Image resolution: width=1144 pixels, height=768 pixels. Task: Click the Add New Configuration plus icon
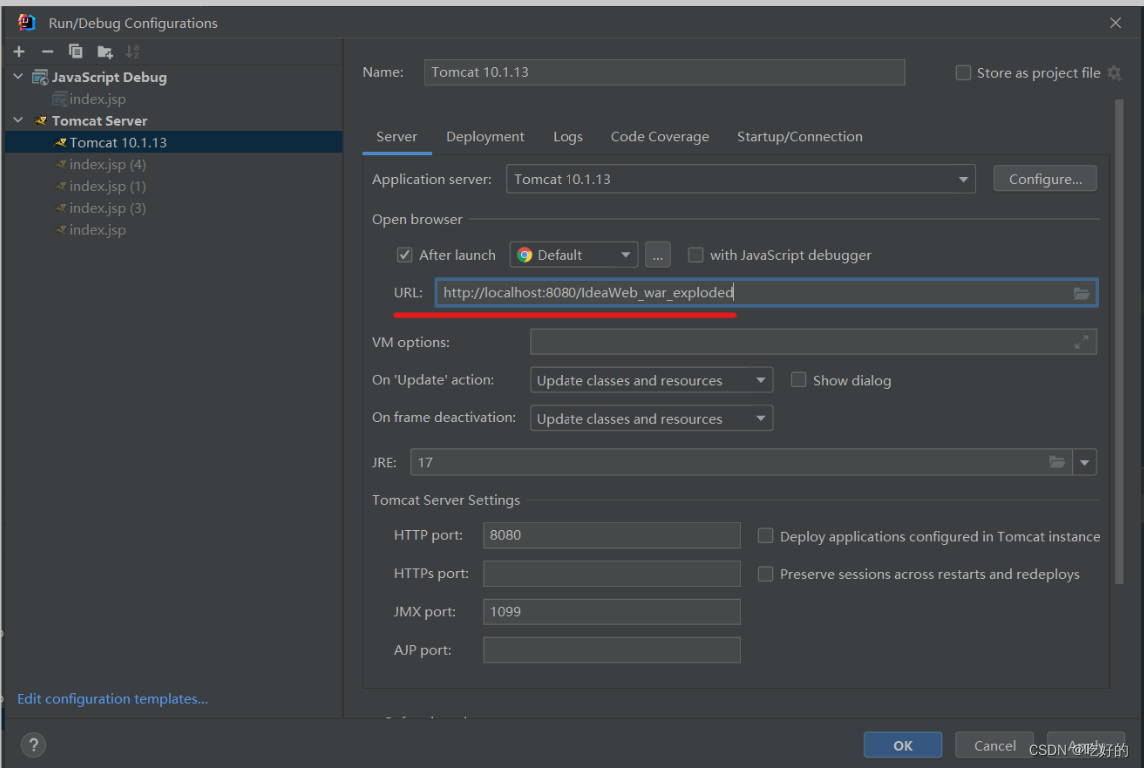click(19, 52)
